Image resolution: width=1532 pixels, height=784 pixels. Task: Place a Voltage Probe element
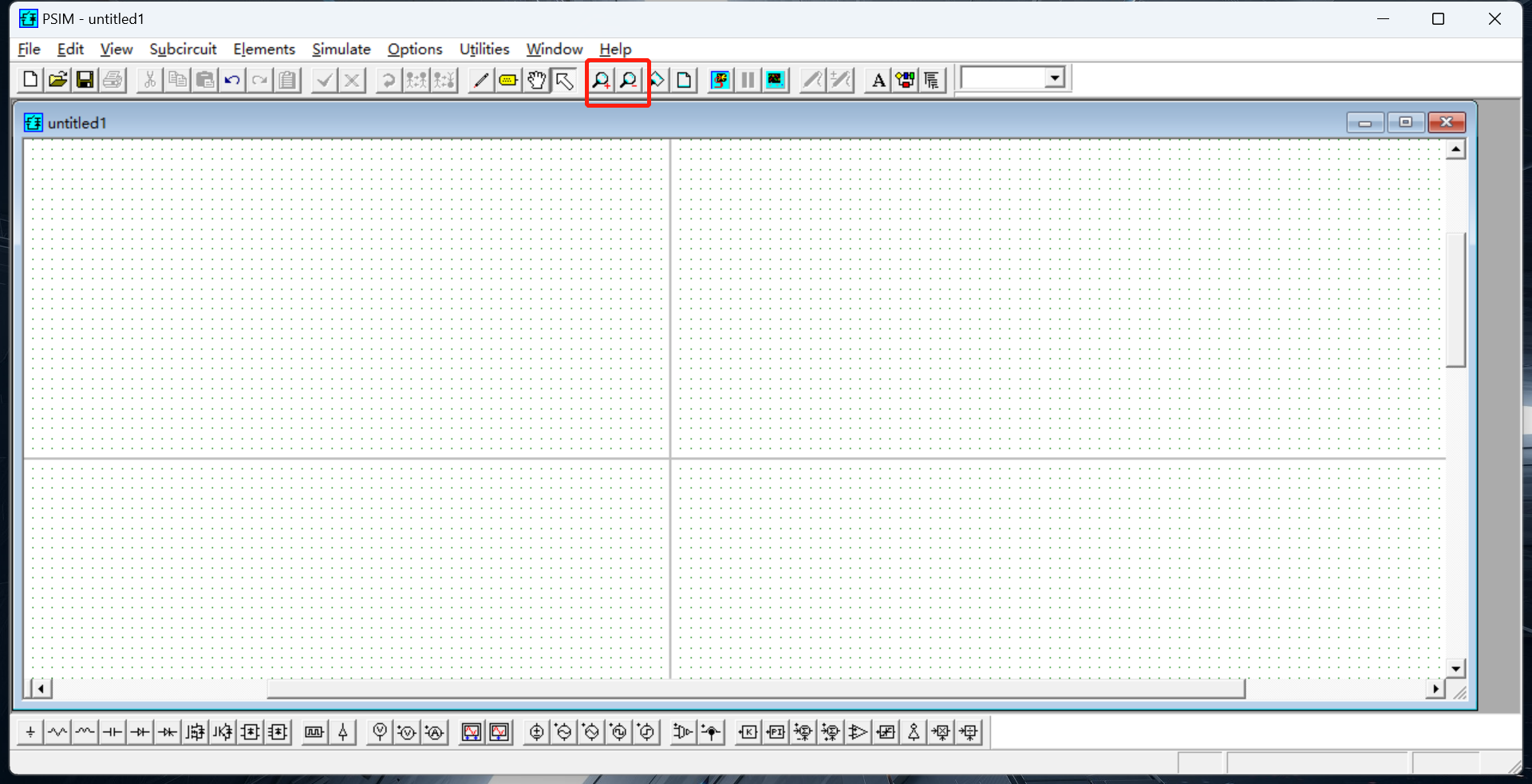(x=380, y=731)
